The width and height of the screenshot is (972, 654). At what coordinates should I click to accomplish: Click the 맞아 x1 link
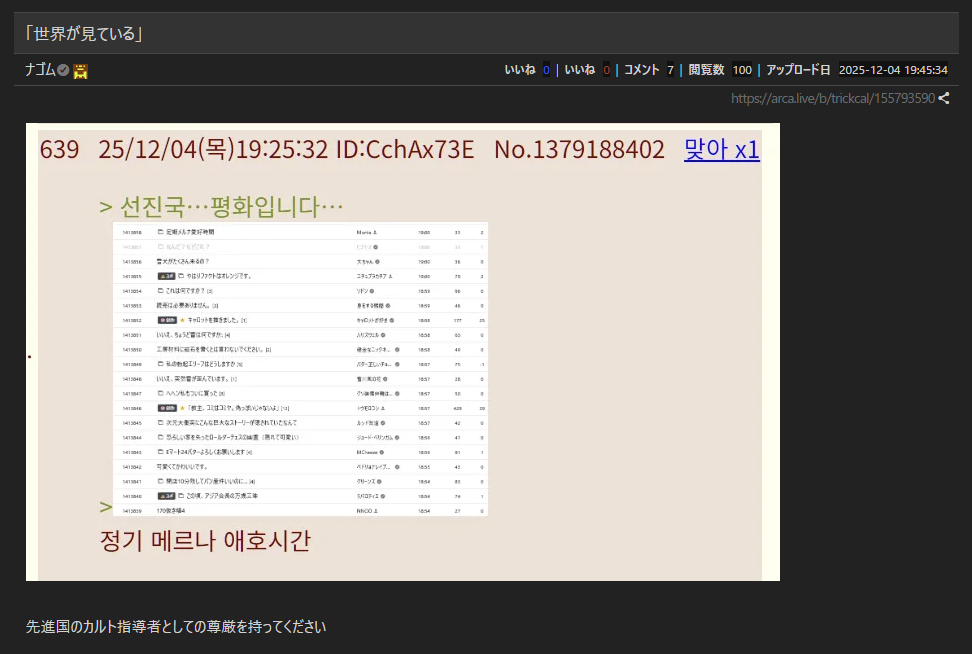point(721,150)
